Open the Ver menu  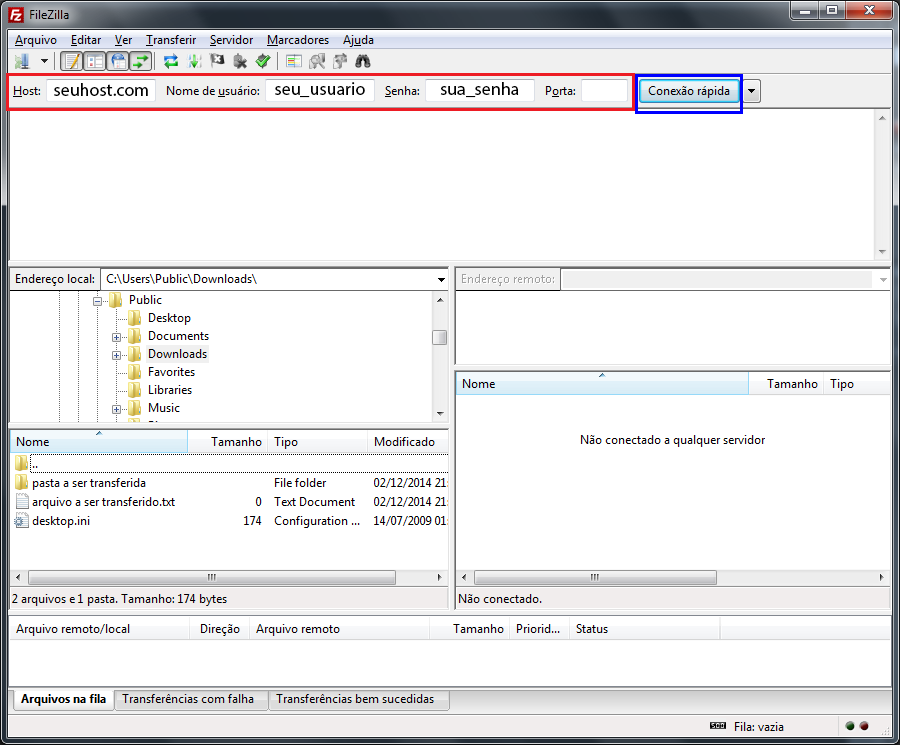point(123,40)
